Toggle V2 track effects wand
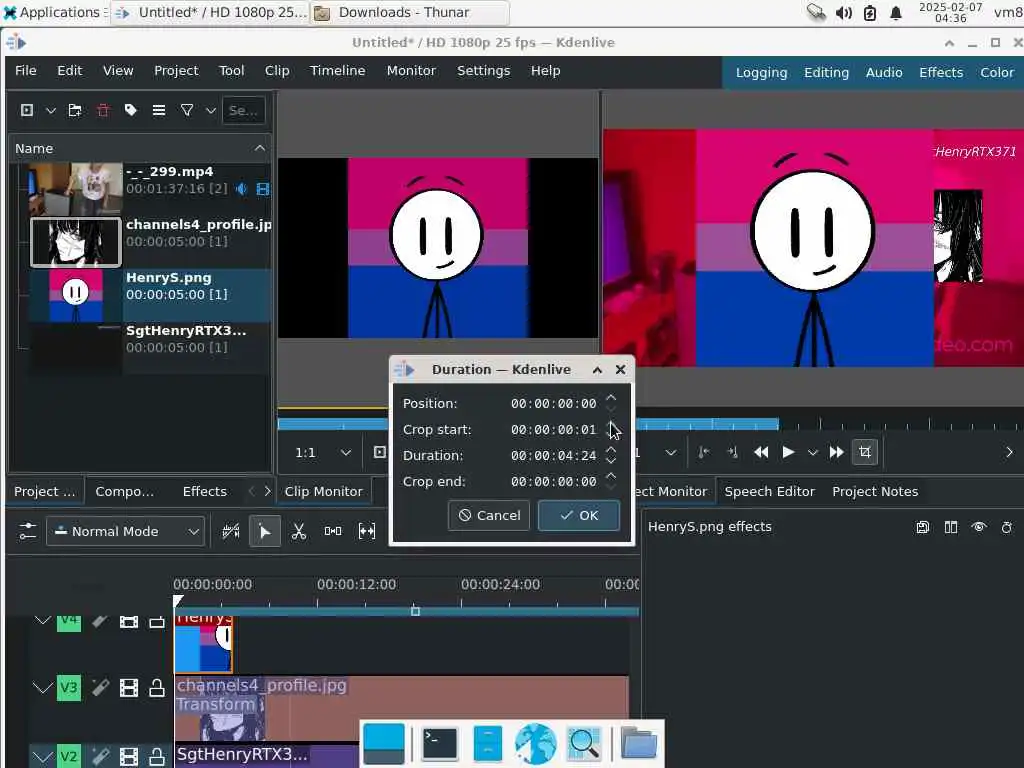 pos(100,756)
